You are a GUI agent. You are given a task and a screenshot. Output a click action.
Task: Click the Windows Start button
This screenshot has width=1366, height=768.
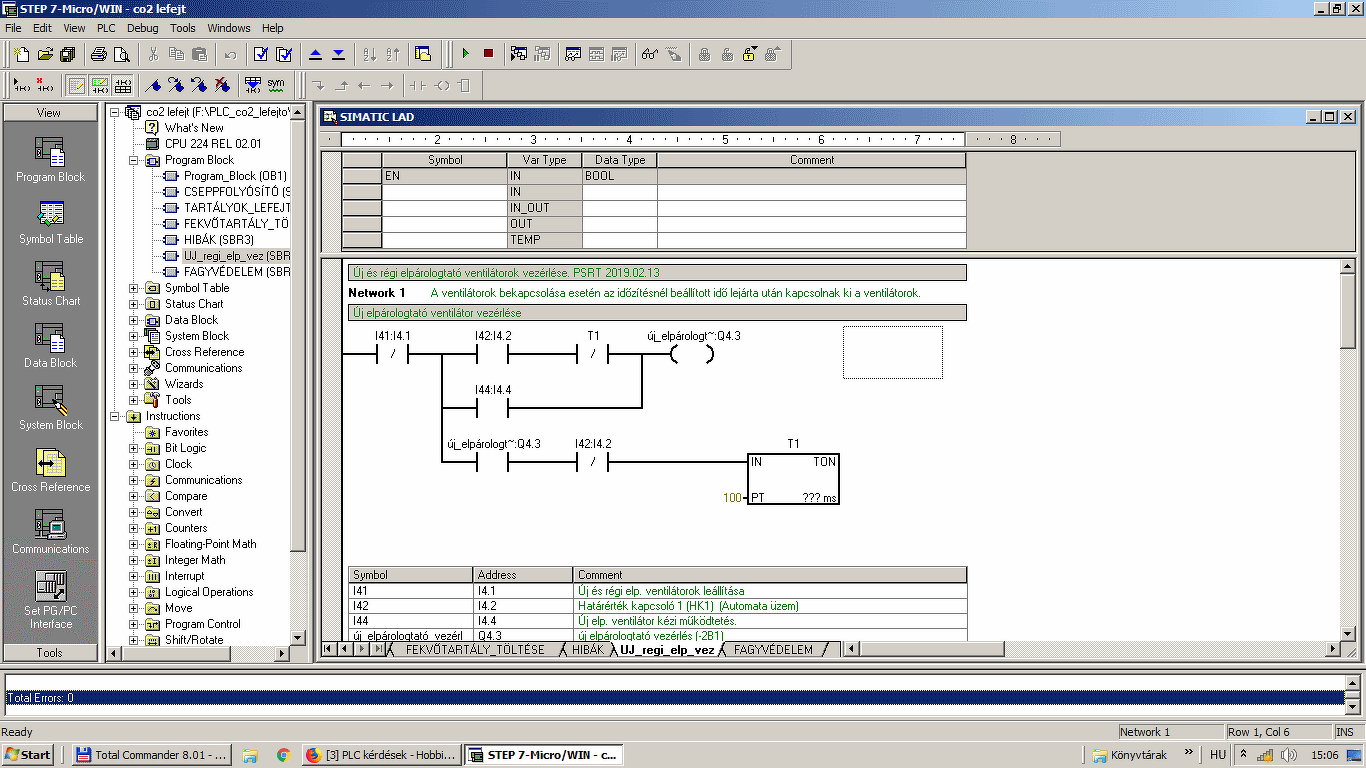coord(28,755)
